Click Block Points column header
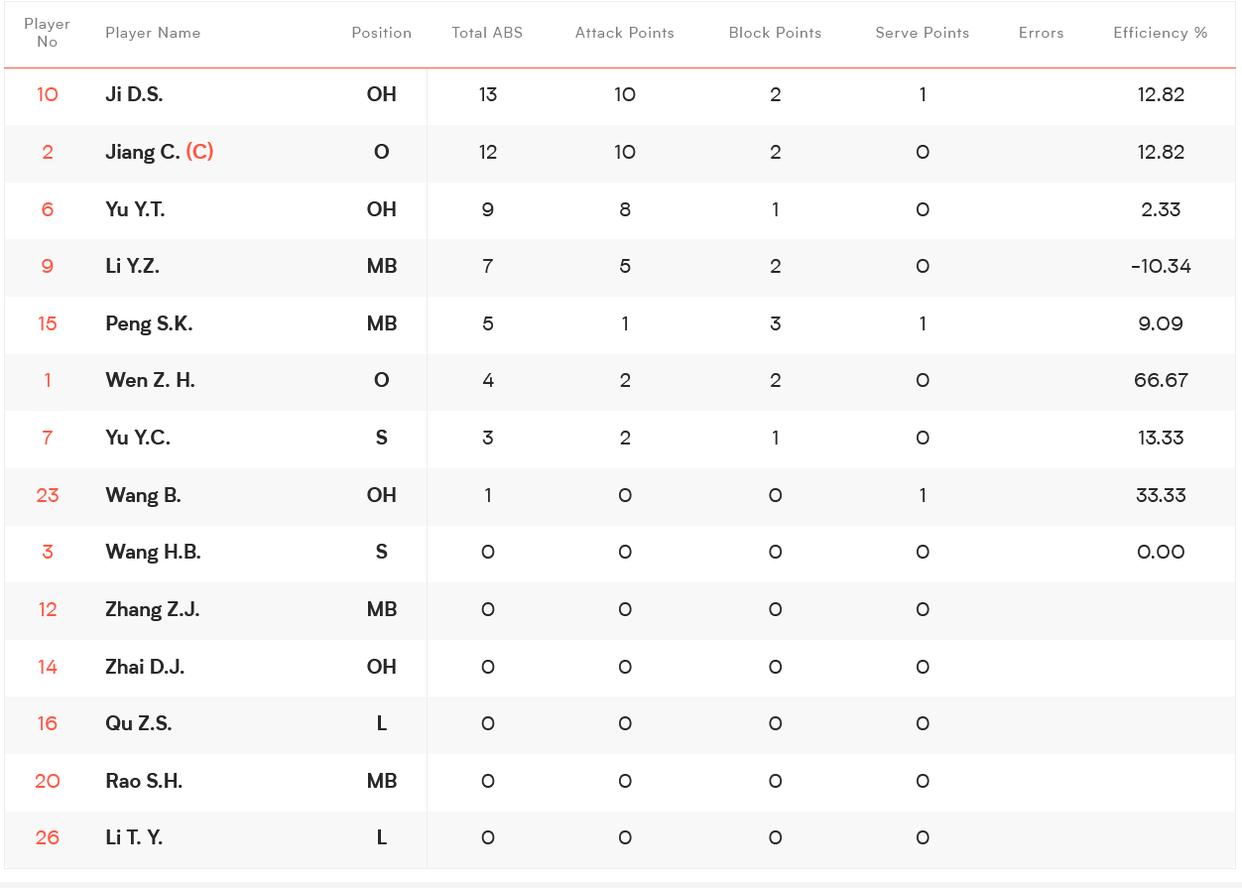Screen dimensions: 1242x888 775,33
